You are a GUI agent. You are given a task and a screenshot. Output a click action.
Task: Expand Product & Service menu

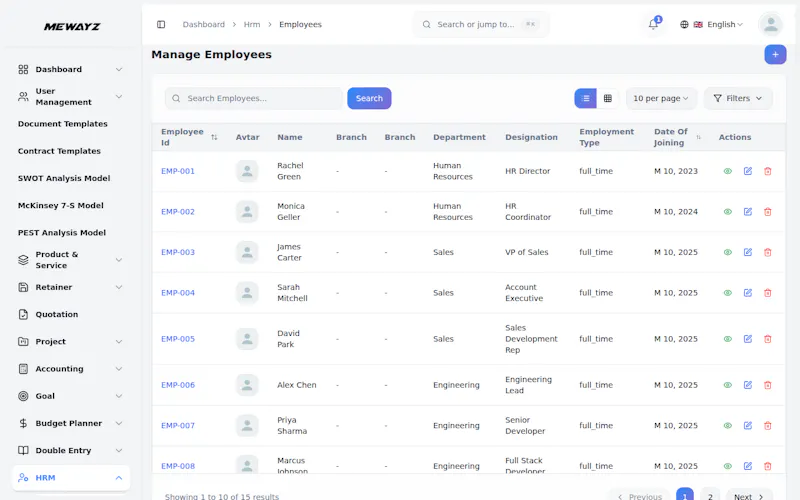pyautogui.click(x=70, y=260)
